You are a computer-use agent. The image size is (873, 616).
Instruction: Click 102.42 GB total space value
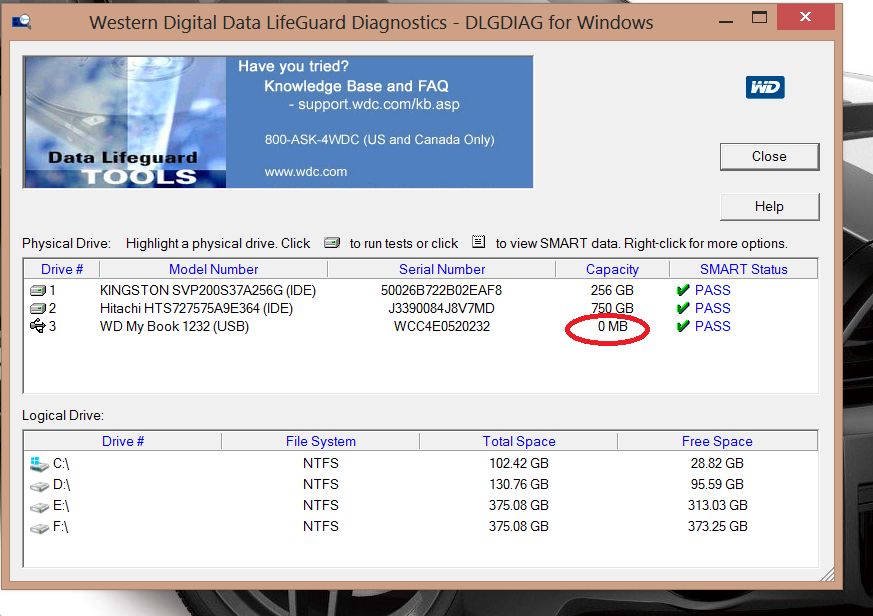point(518,463)
